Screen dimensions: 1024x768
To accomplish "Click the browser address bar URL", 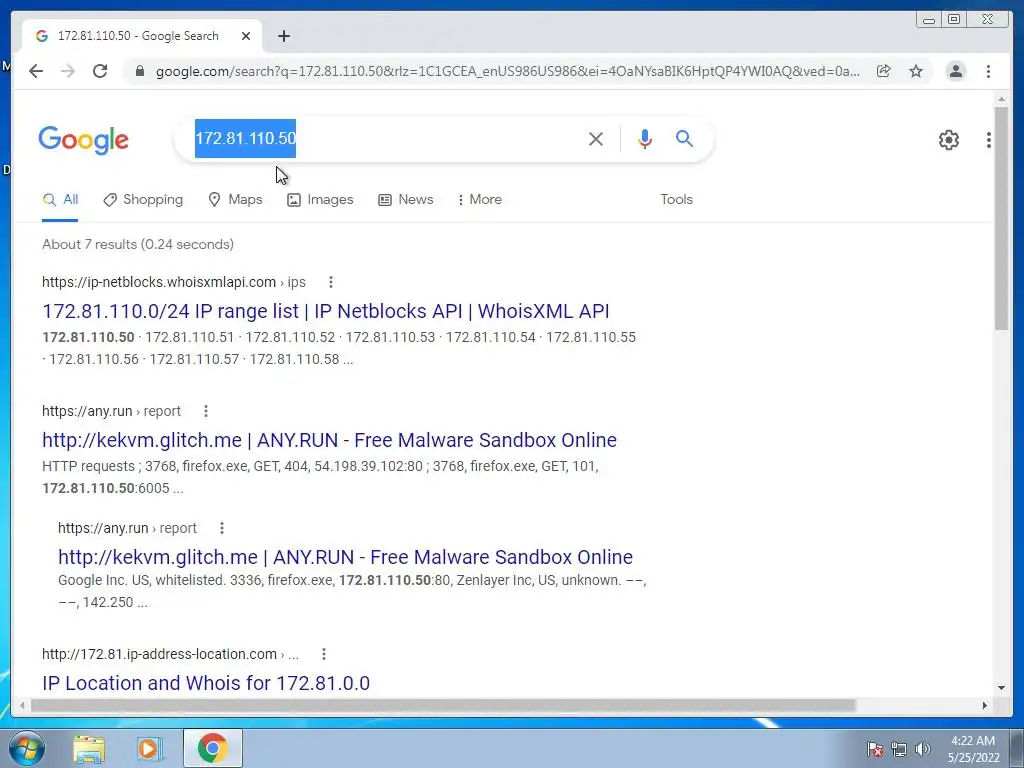I will coord(507,71).
